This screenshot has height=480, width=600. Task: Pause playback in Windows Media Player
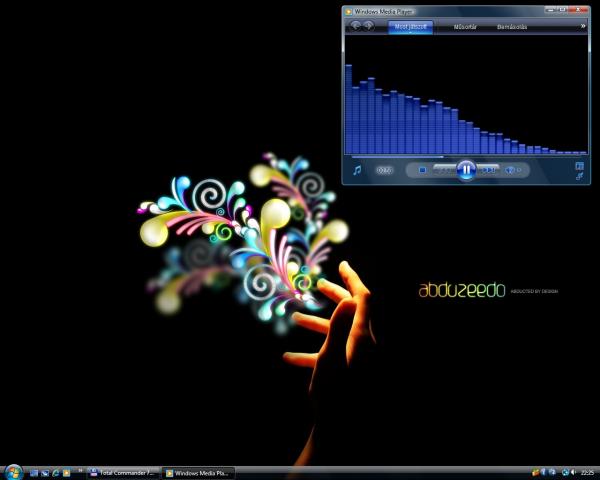pos(466,170)
